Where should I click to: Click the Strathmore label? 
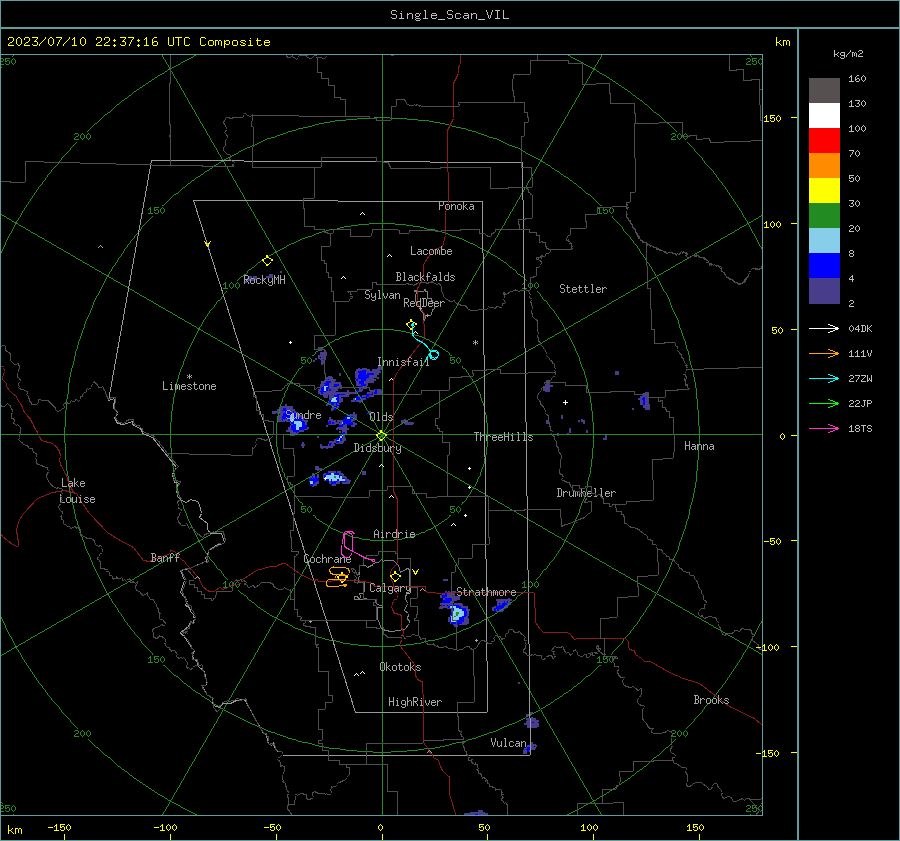pos(486,592)
